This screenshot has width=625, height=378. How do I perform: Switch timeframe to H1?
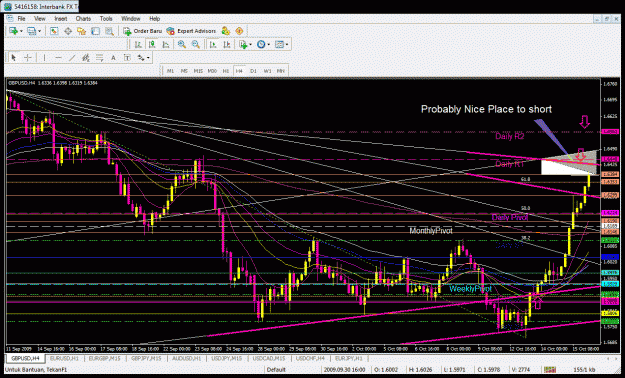pos(226,71)
